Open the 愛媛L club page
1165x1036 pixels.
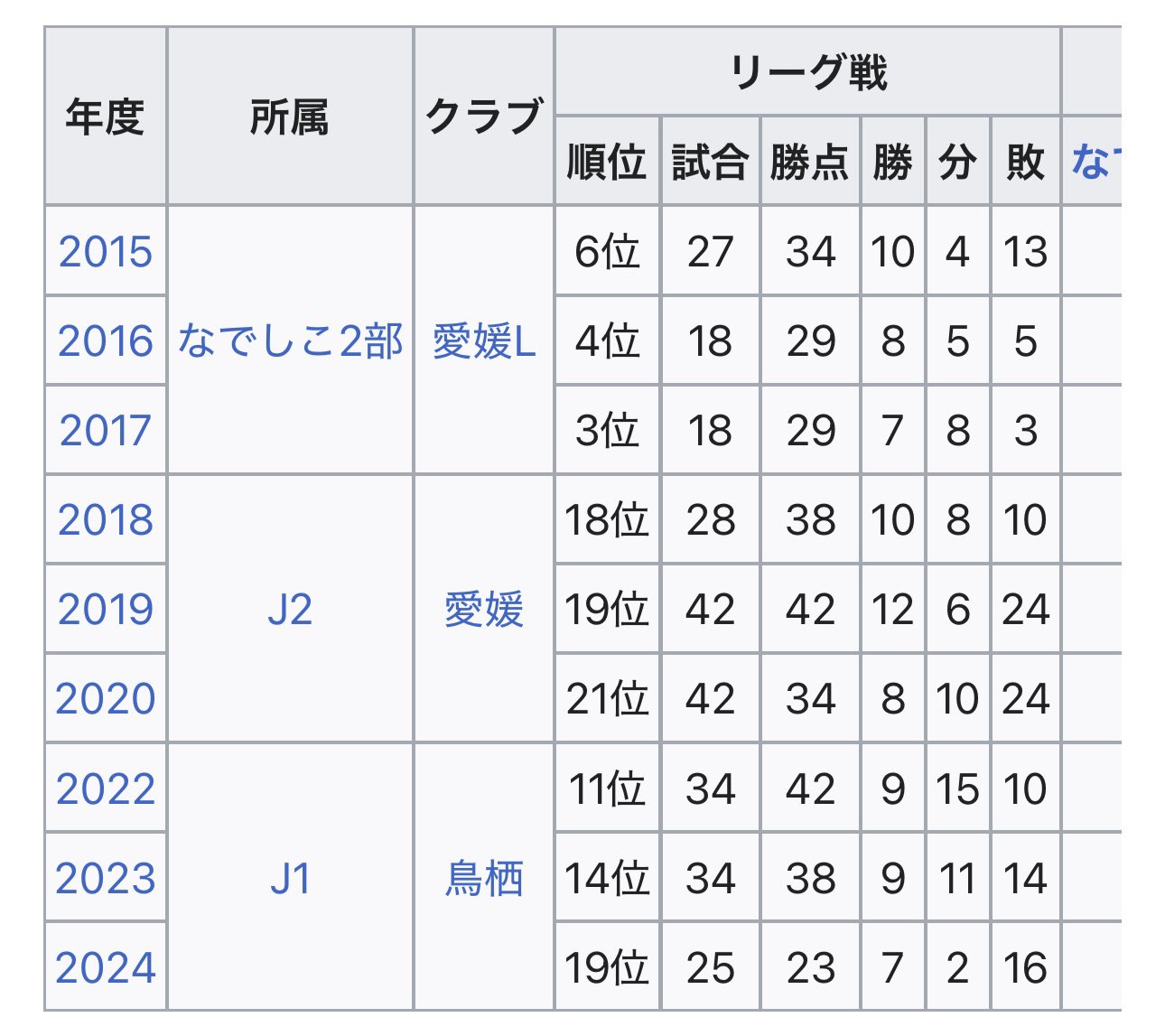[x=485, y=341]
